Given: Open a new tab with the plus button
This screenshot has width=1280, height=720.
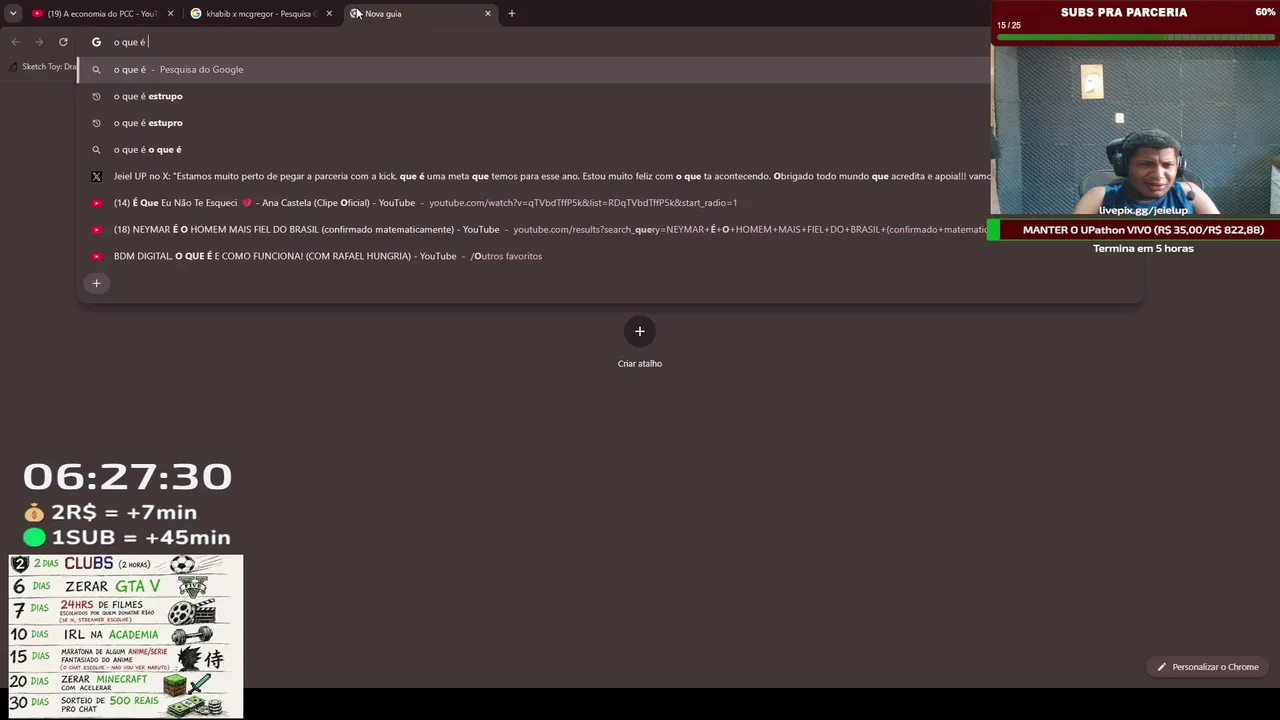Looking at the screenshot, I should click(x=512, y=13).
